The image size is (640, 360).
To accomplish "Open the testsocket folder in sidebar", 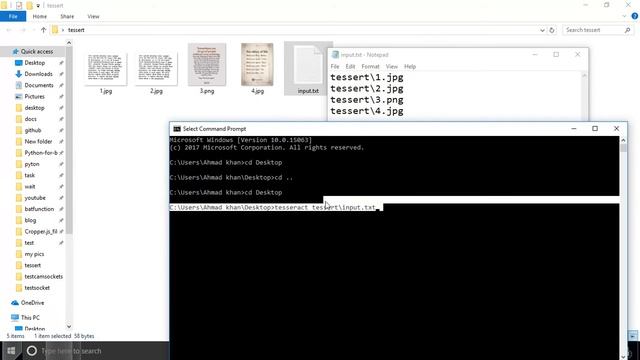I will pyautogui.click(x=37, y=288).
